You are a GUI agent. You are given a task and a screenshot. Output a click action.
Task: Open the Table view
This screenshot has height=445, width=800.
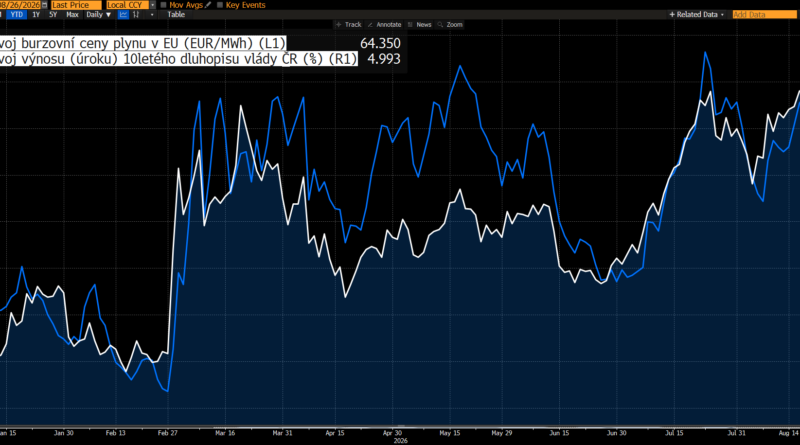pyautogui.click(x=176, y=15)
